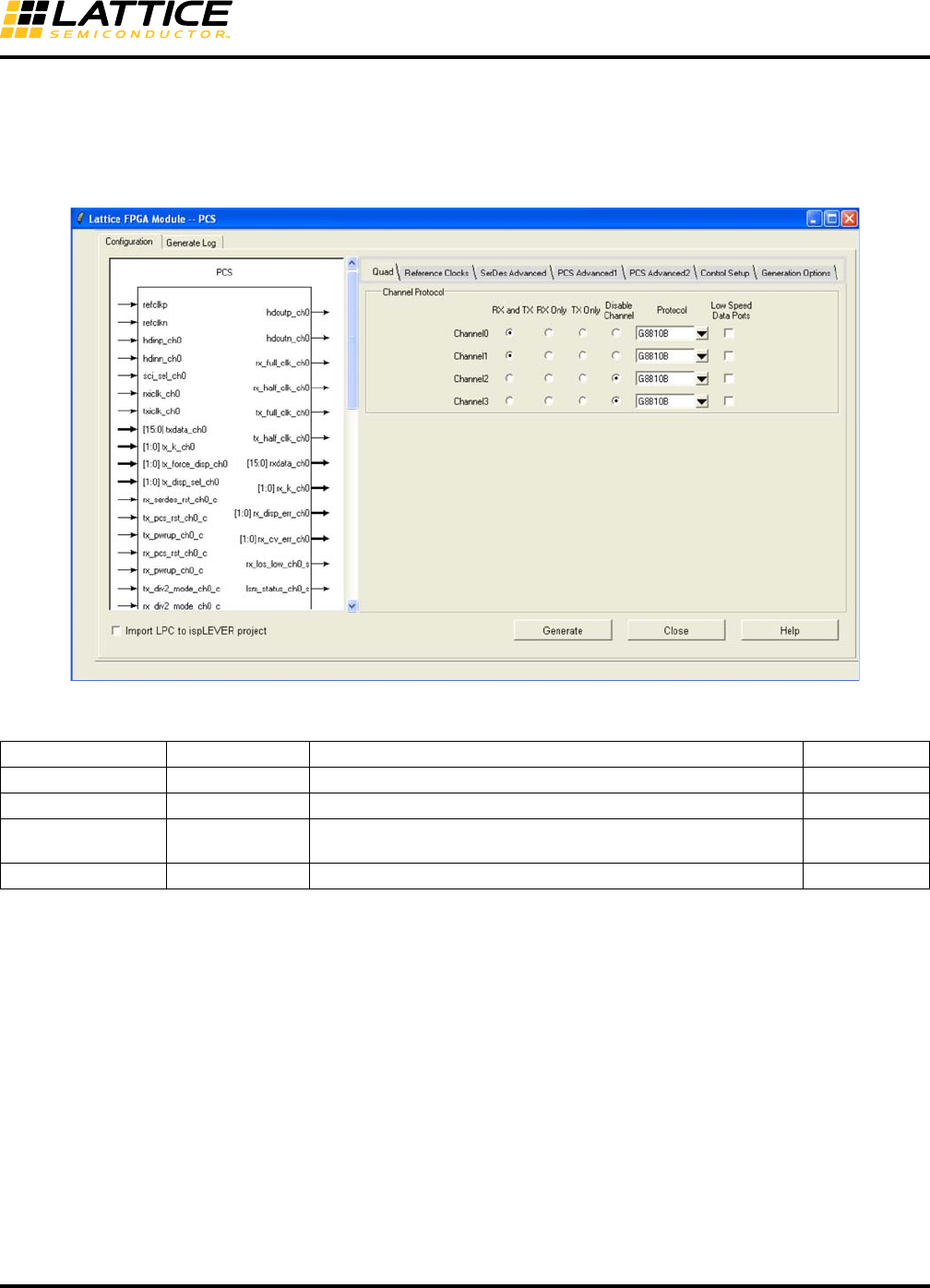Click Channel0 protocol field G8B10B
This screenshot has width=930, height=1288.
point(664,334)
